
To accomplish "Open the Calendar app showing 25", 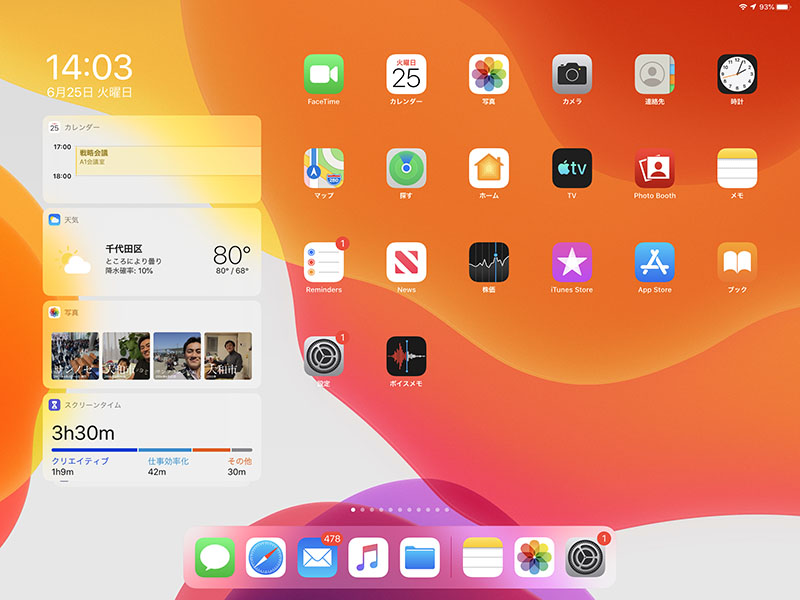I will [x=406, y=74].
